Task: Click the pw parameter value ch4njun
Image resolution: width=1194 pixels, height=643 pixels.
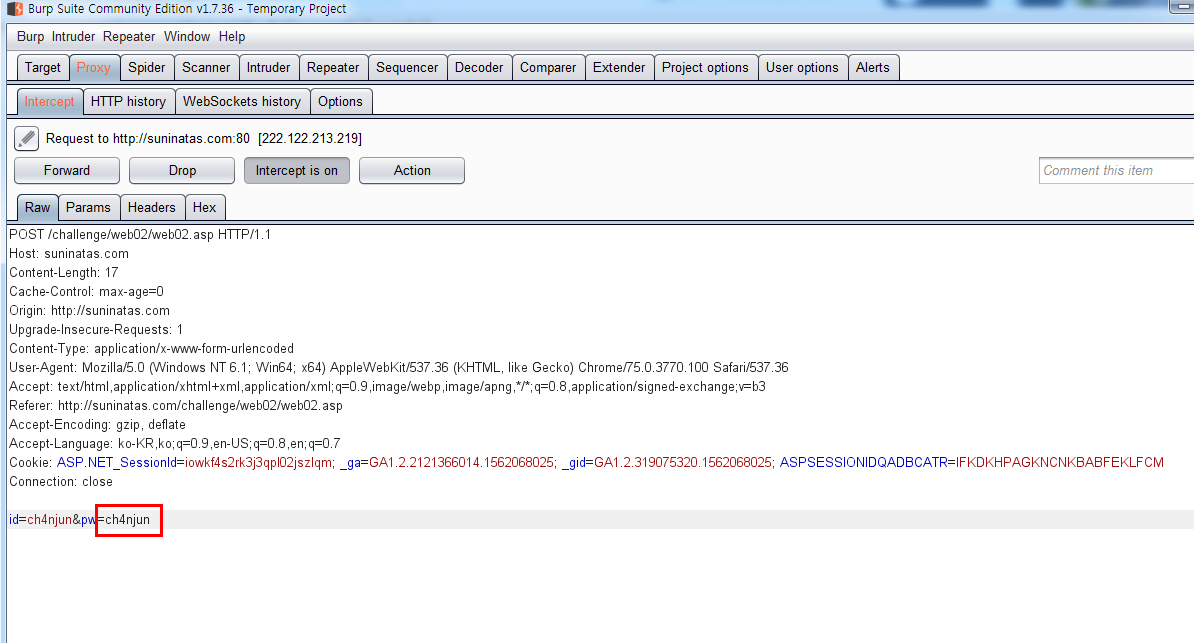Action: click(x=128, y=520)
